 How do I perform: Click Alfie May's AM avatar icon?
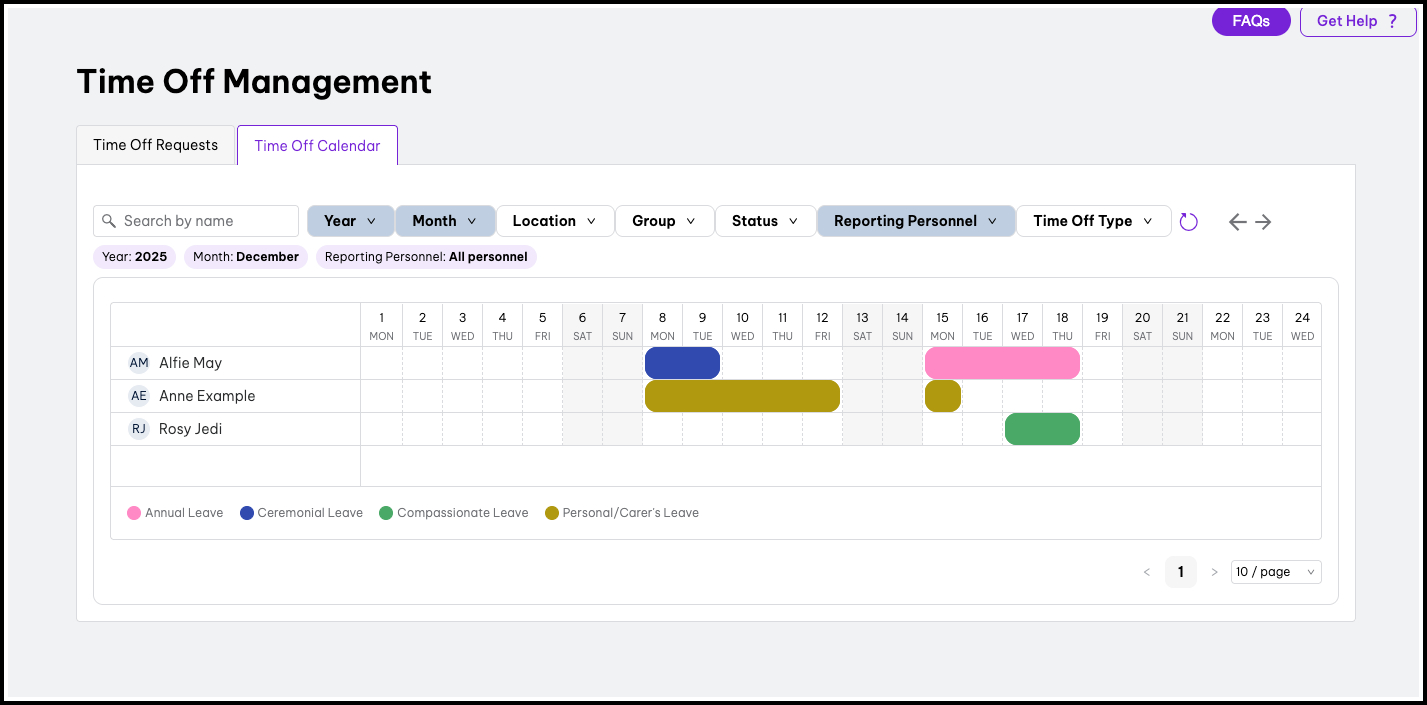point(139,363)
